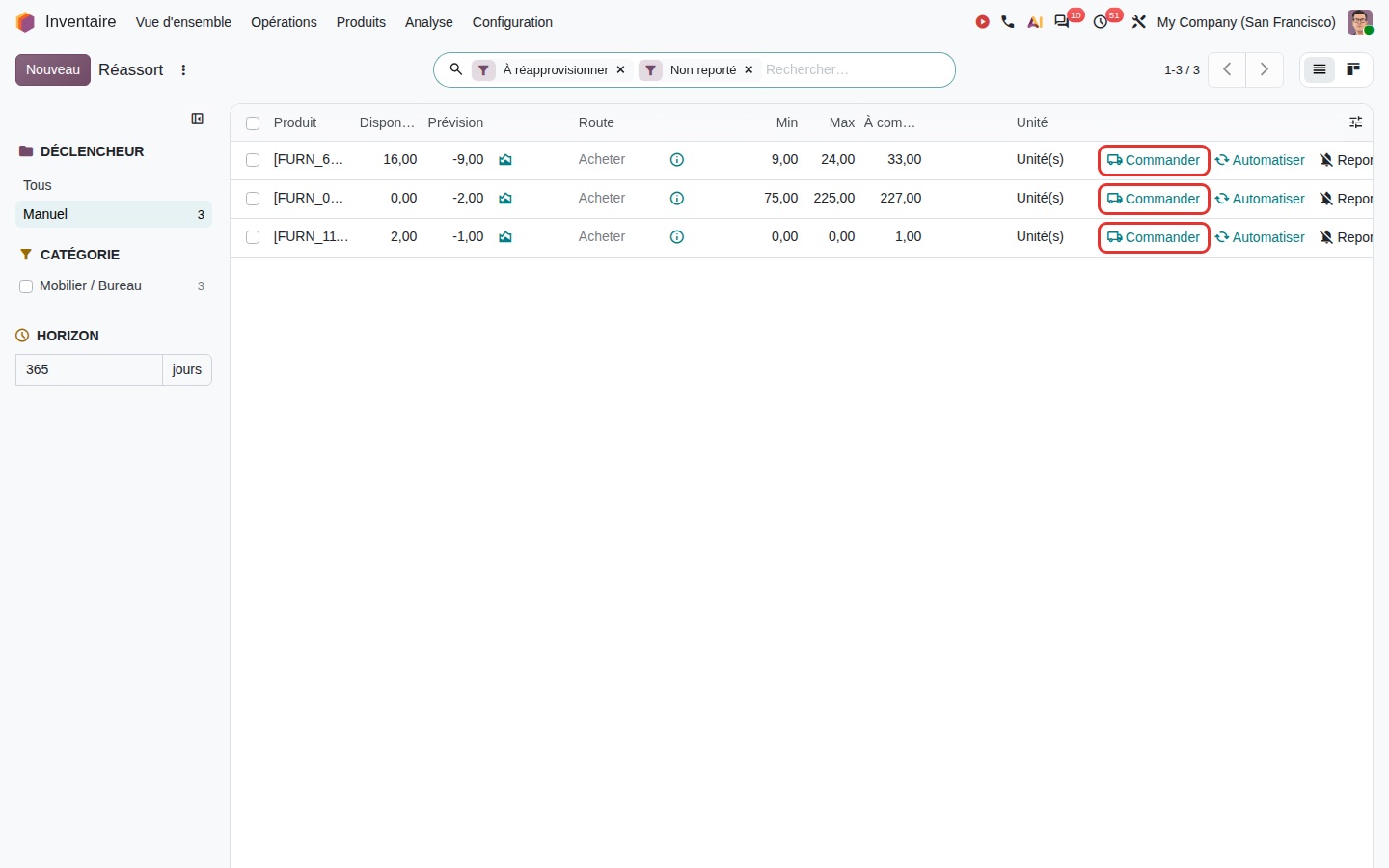Screen dimensions: 1389x868
Task: Open route info for the FURN_11 row
Action: click(x=677, y=237)
